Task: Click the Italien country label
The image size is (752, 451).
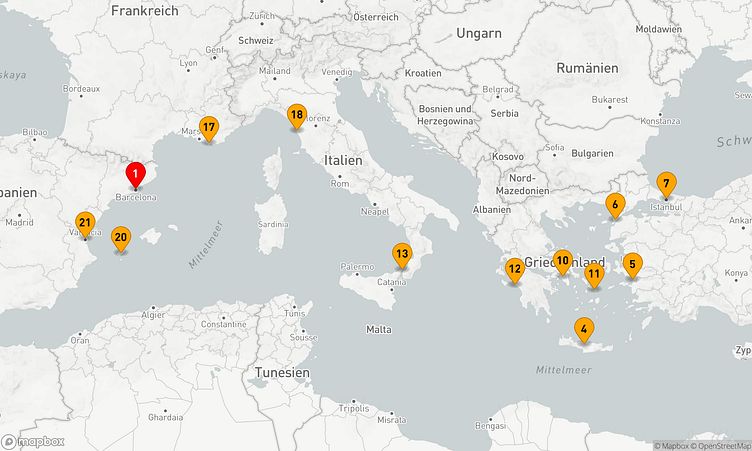Action: point(342,160)
